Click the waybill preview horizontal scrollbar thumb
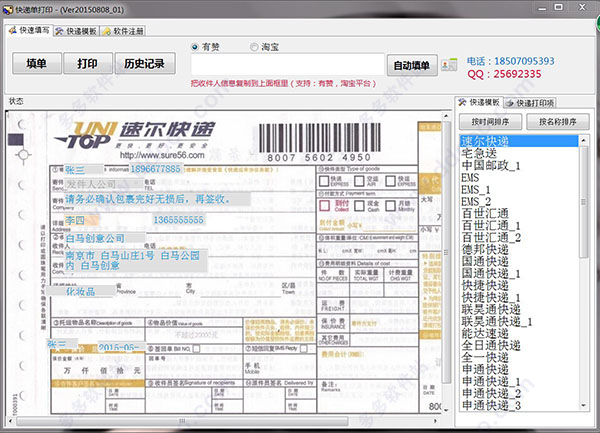The width and height of the screenshot is (600, 433). click(x=182, y=421)
